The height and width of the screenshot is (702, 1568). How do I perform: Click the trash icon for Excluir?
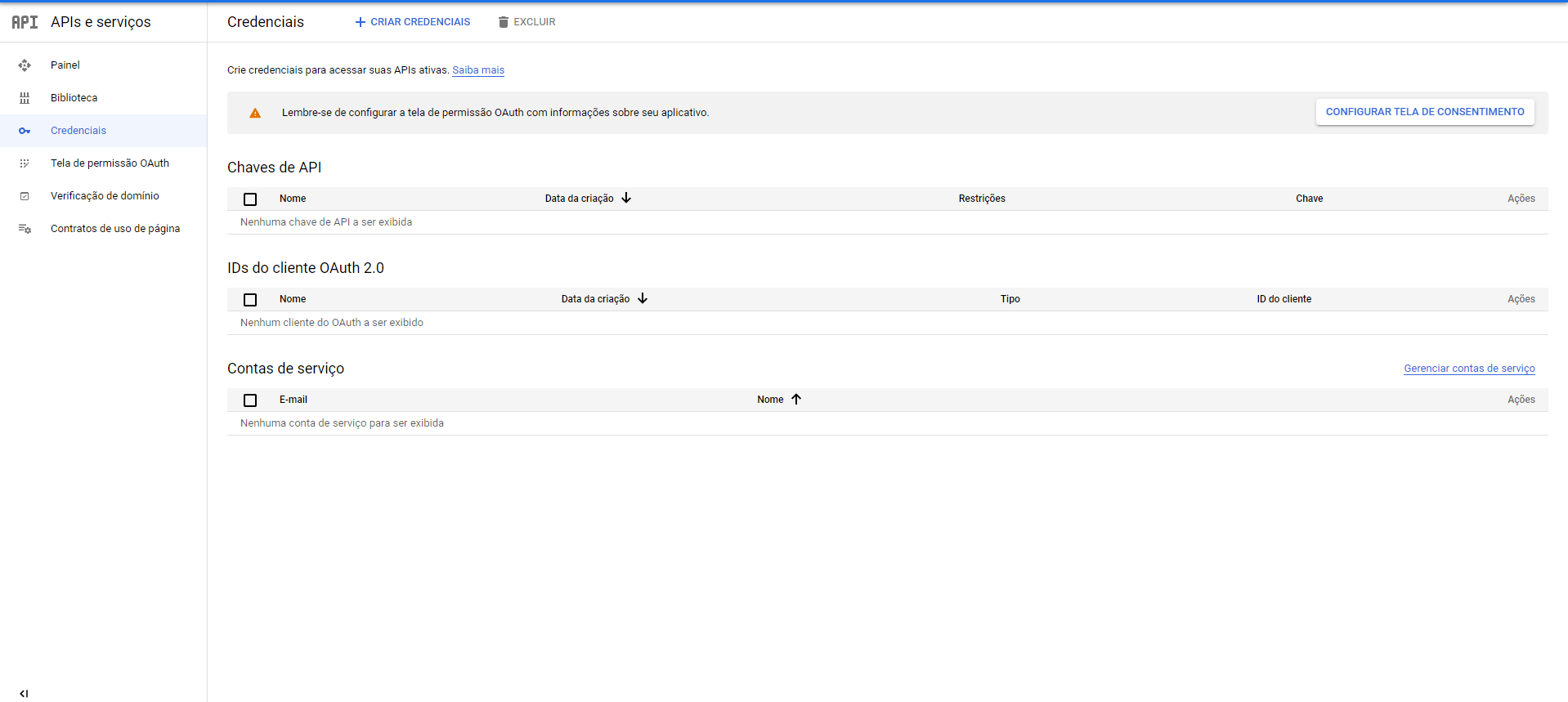[x=504, y=22]
